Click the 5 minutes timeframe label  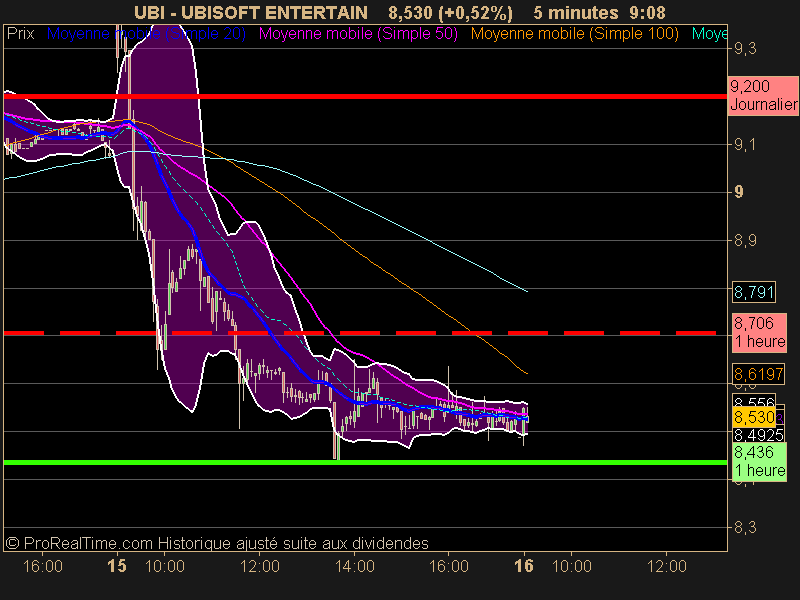[576, 12]
